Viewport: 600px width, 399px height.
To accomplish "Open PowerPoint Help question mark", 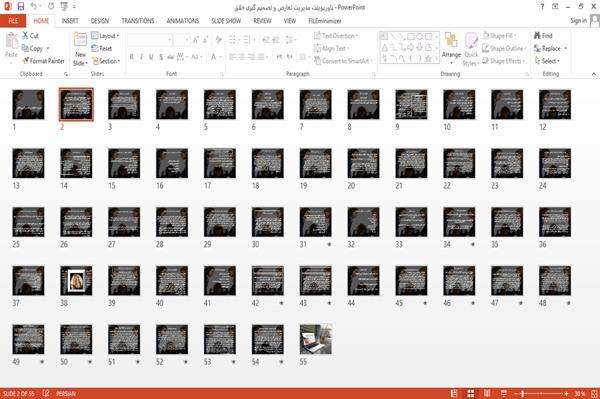I will 542,7.
